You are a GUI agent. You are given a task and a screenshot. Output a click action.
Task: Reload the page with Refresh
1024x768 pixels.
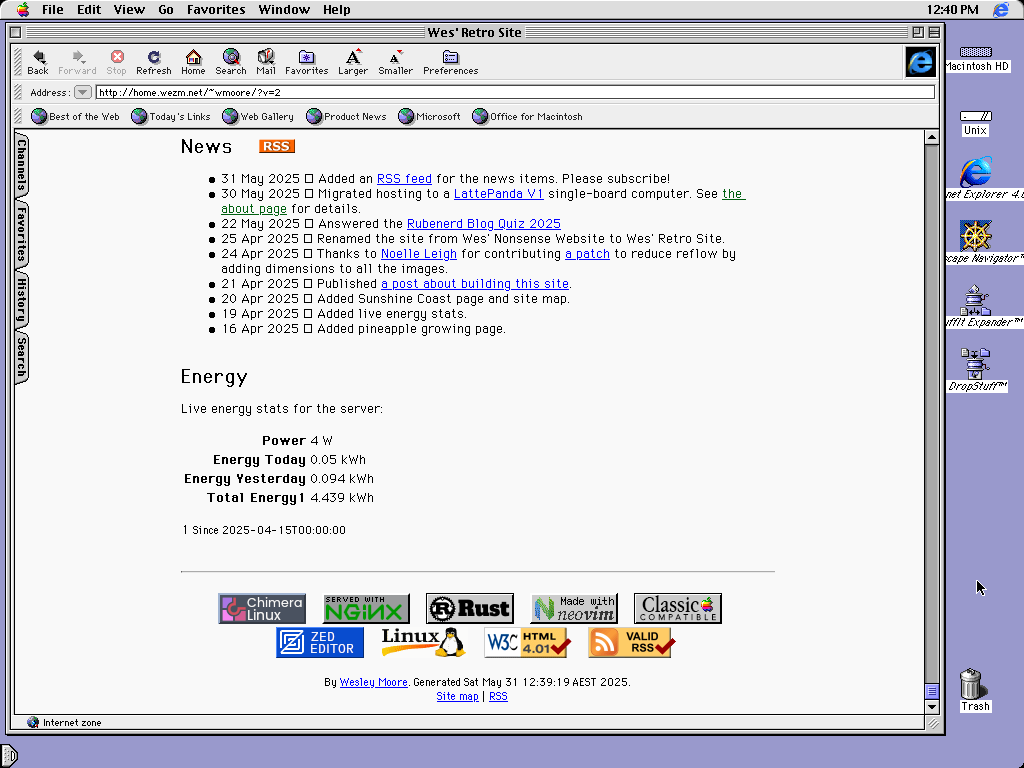coord(153,63)
